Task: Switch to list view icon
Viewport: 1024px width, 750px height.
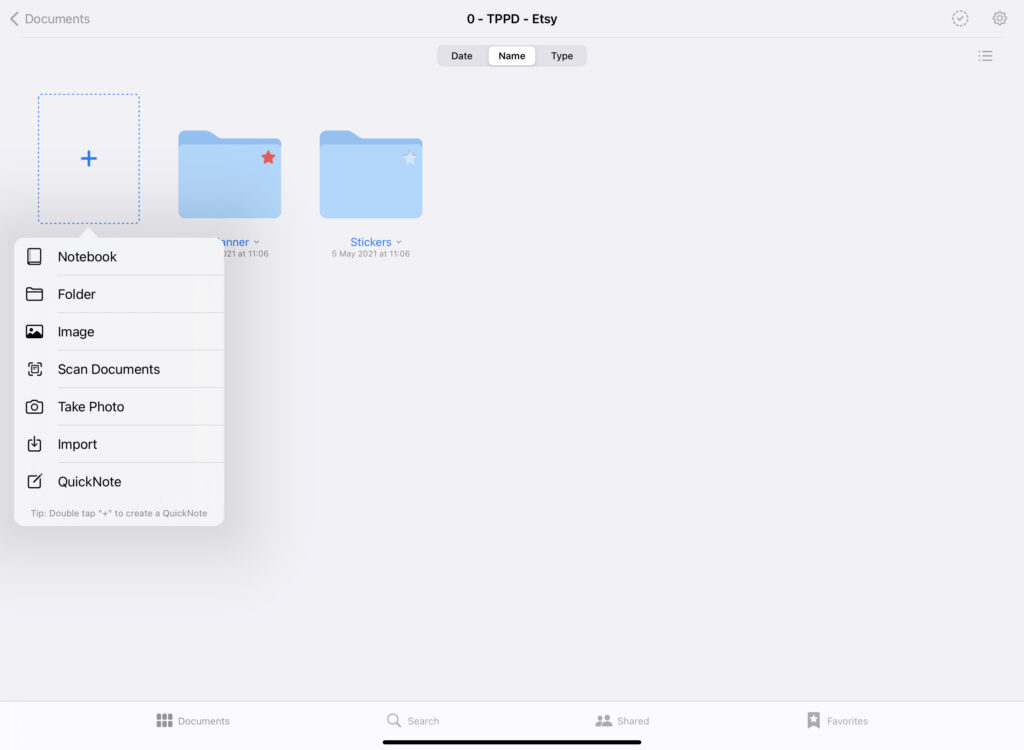Action: [985, 56]
